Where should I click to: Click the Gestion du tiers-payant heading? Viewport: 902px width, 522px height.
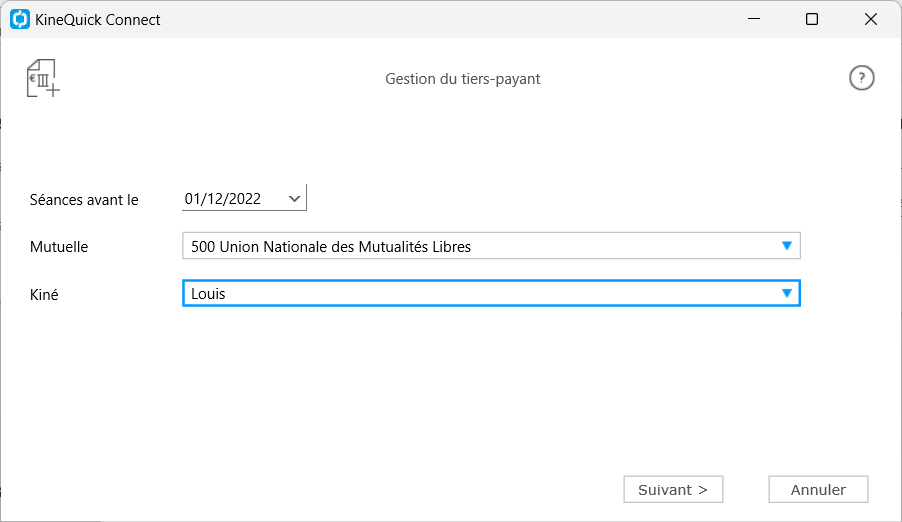[463, 79]
